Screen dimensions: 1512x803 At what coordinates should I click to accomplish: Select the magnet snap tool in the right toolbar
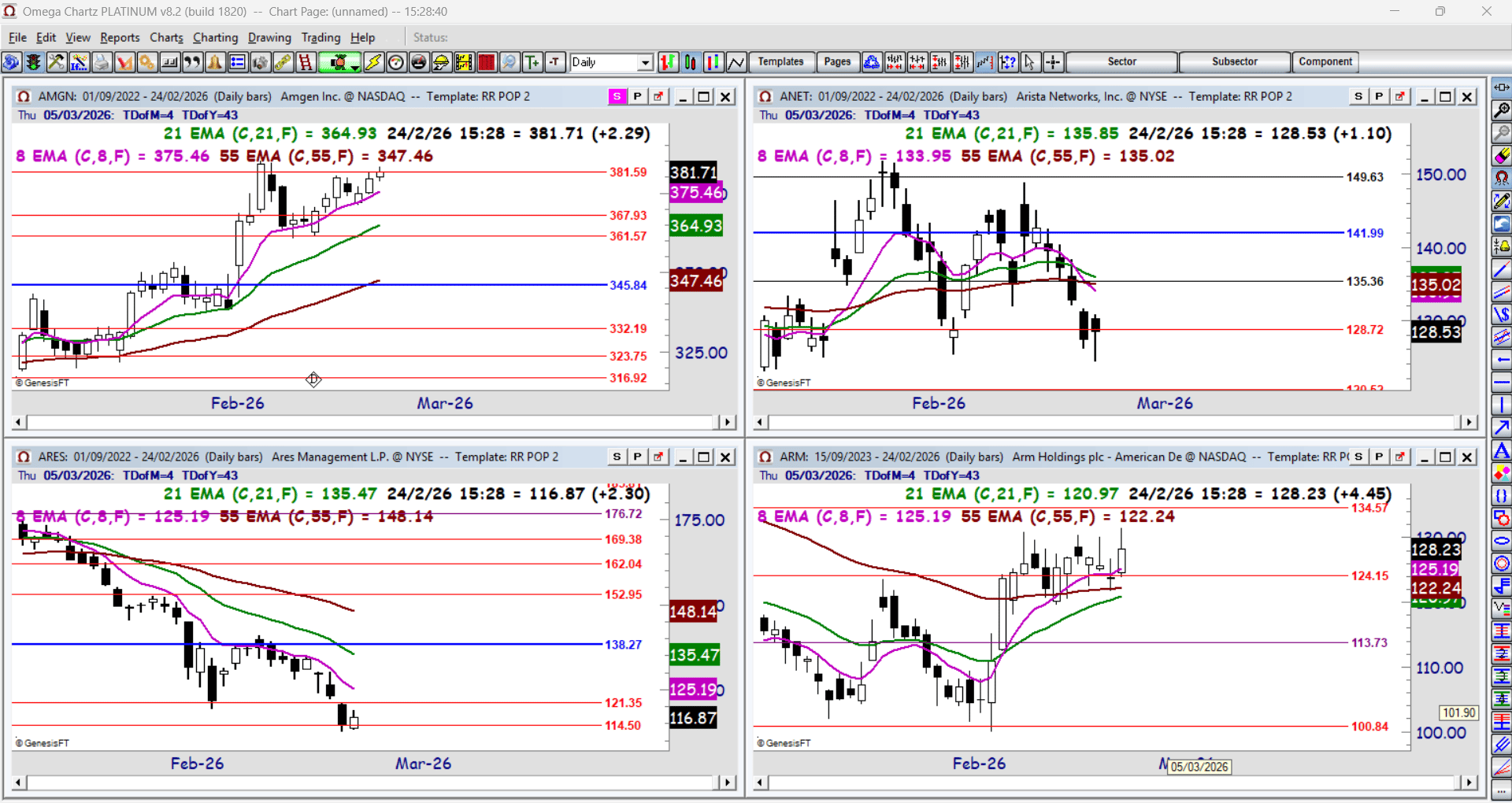click(1502, 179)
